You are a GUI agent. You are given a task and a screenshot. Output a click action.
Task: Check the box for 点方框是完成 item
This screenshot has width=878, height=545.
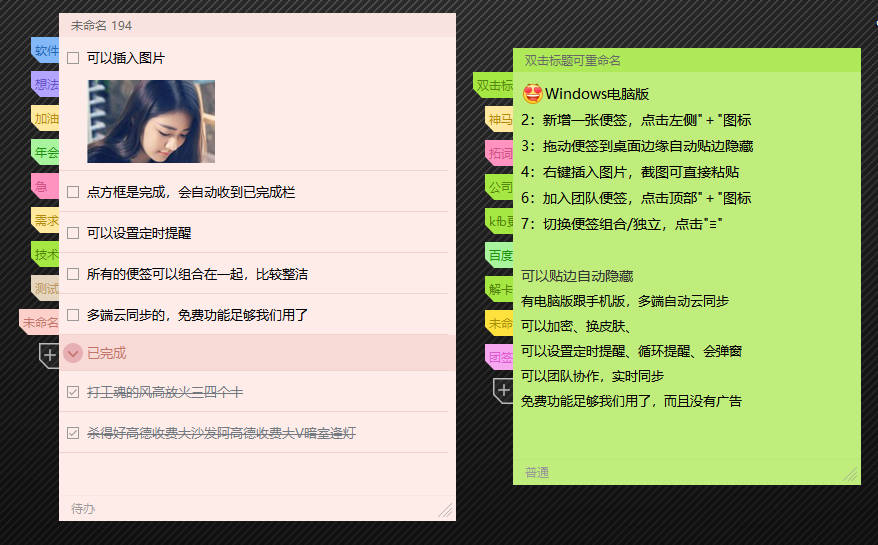73,192
